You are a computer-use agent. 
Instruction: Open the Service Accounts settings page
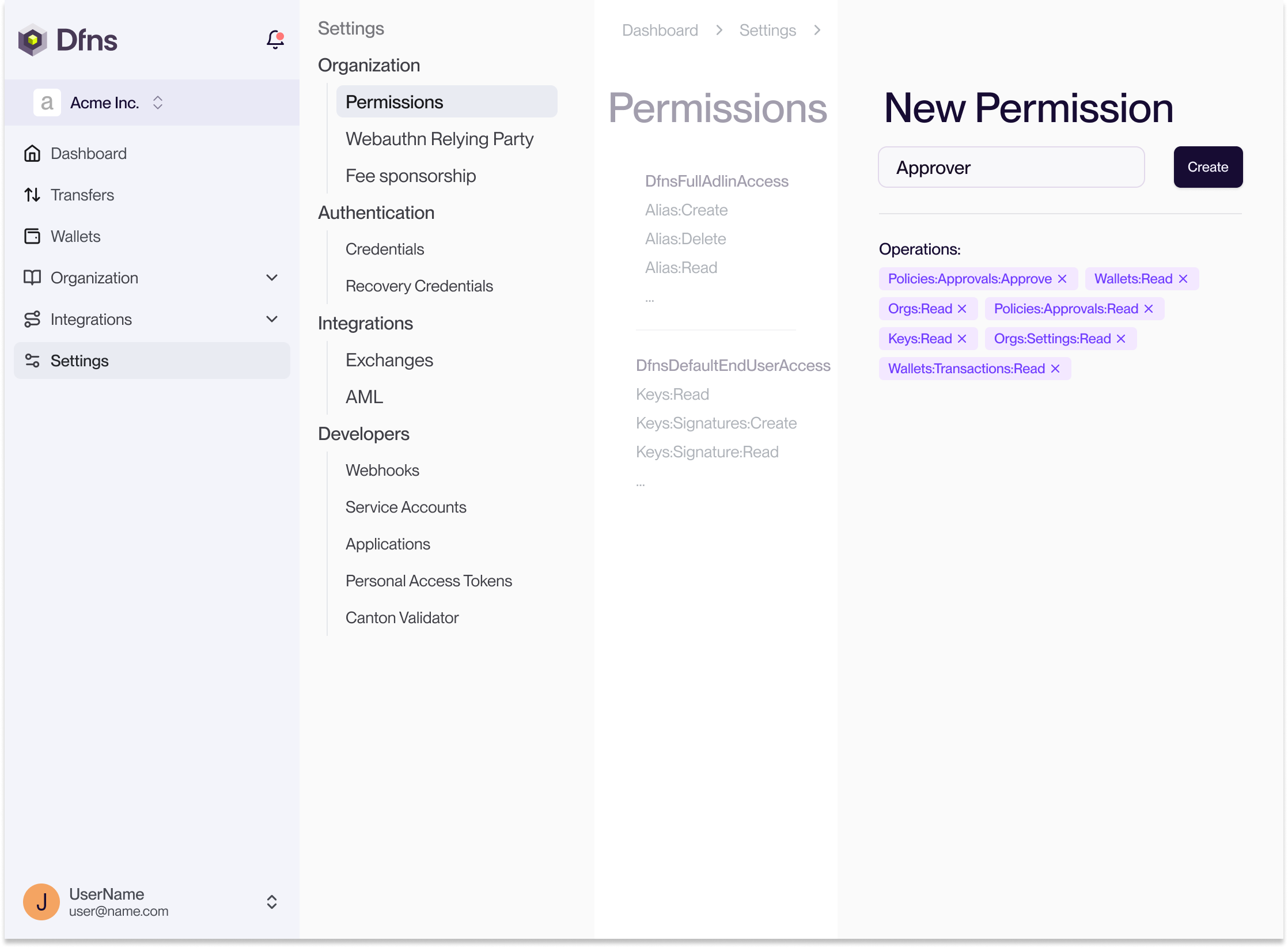click(406, 507)
